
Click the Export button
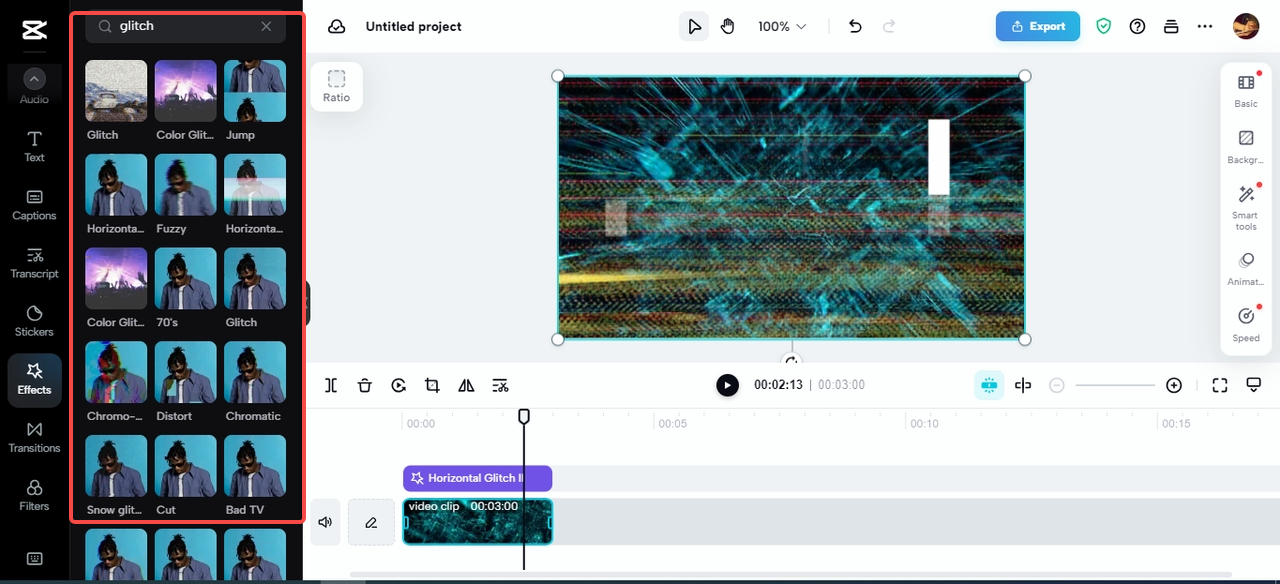[1038, 26]
